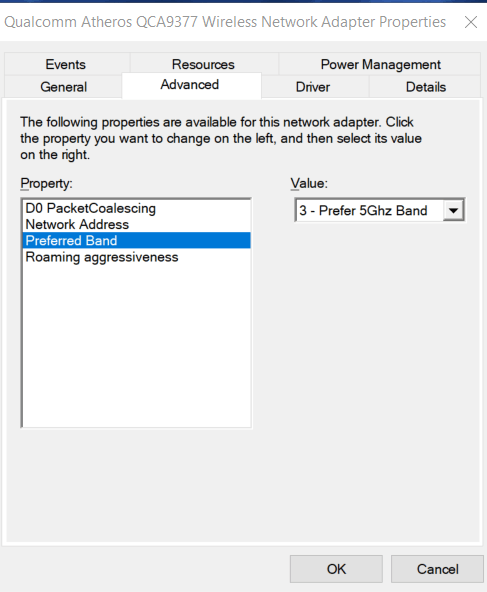Click the '3 - Prefer 5Ghz Band' combo box
Image resolution: width=487 pixels, height=592 pixels.
(x=380, y=210)
